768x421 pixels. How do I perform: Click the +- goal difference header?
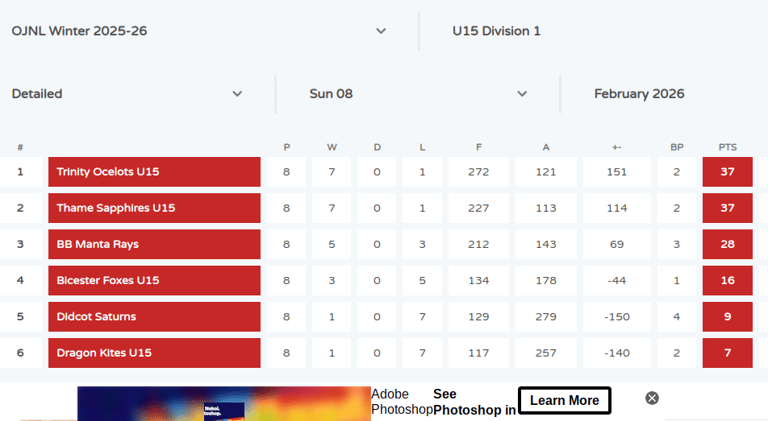[x=617, y=147]
